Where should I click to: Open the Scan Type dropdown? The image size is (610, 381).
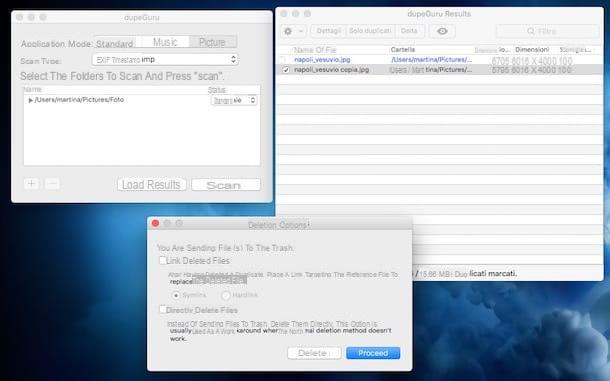pyautogui.click(x=165, y=60)
